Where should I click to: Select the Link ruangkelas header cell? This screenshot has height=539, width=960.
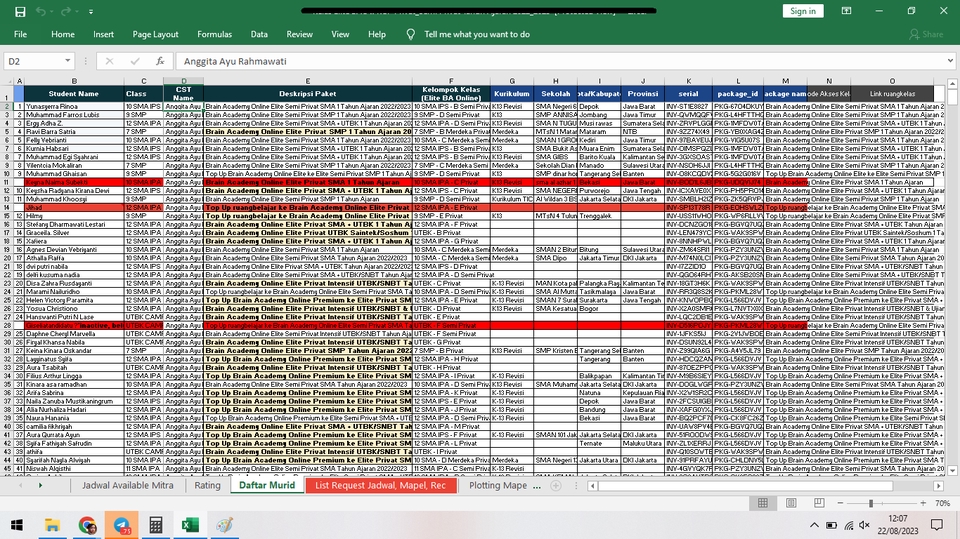[x=892, y=94]
